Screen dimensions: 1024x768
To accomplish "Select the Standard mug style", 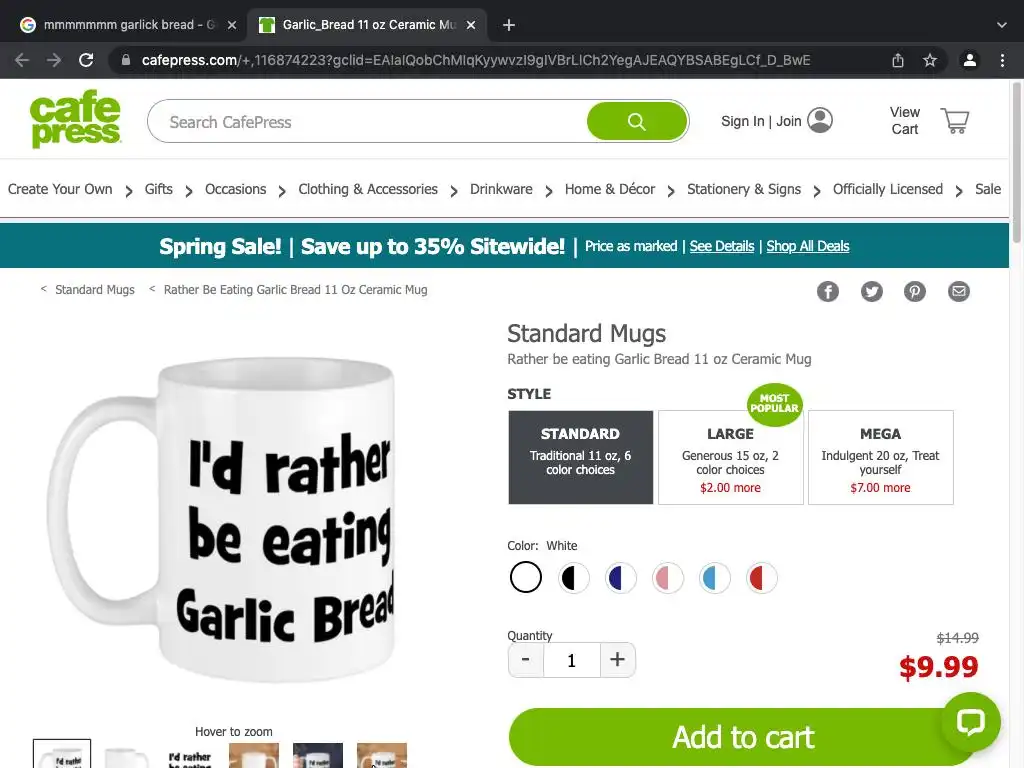I will click(581, 457).
